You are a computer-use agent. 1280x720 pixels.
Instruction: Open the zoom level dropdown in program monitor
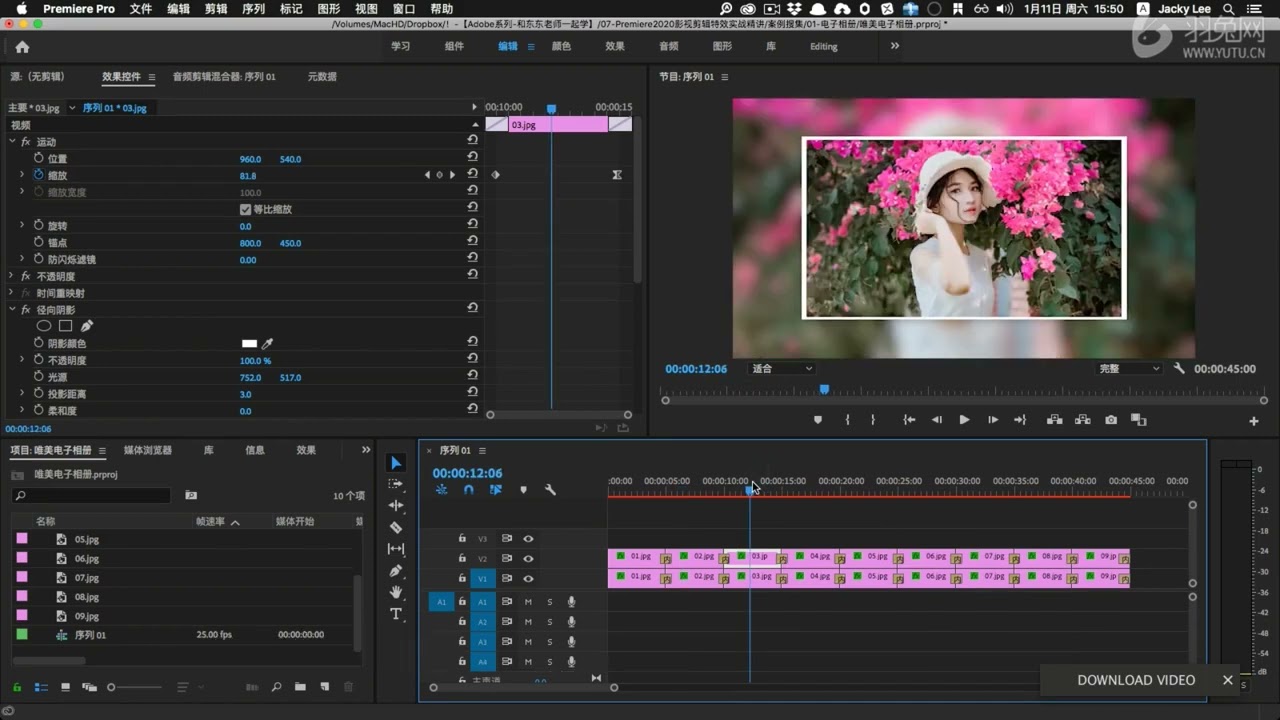click(782, 369)
